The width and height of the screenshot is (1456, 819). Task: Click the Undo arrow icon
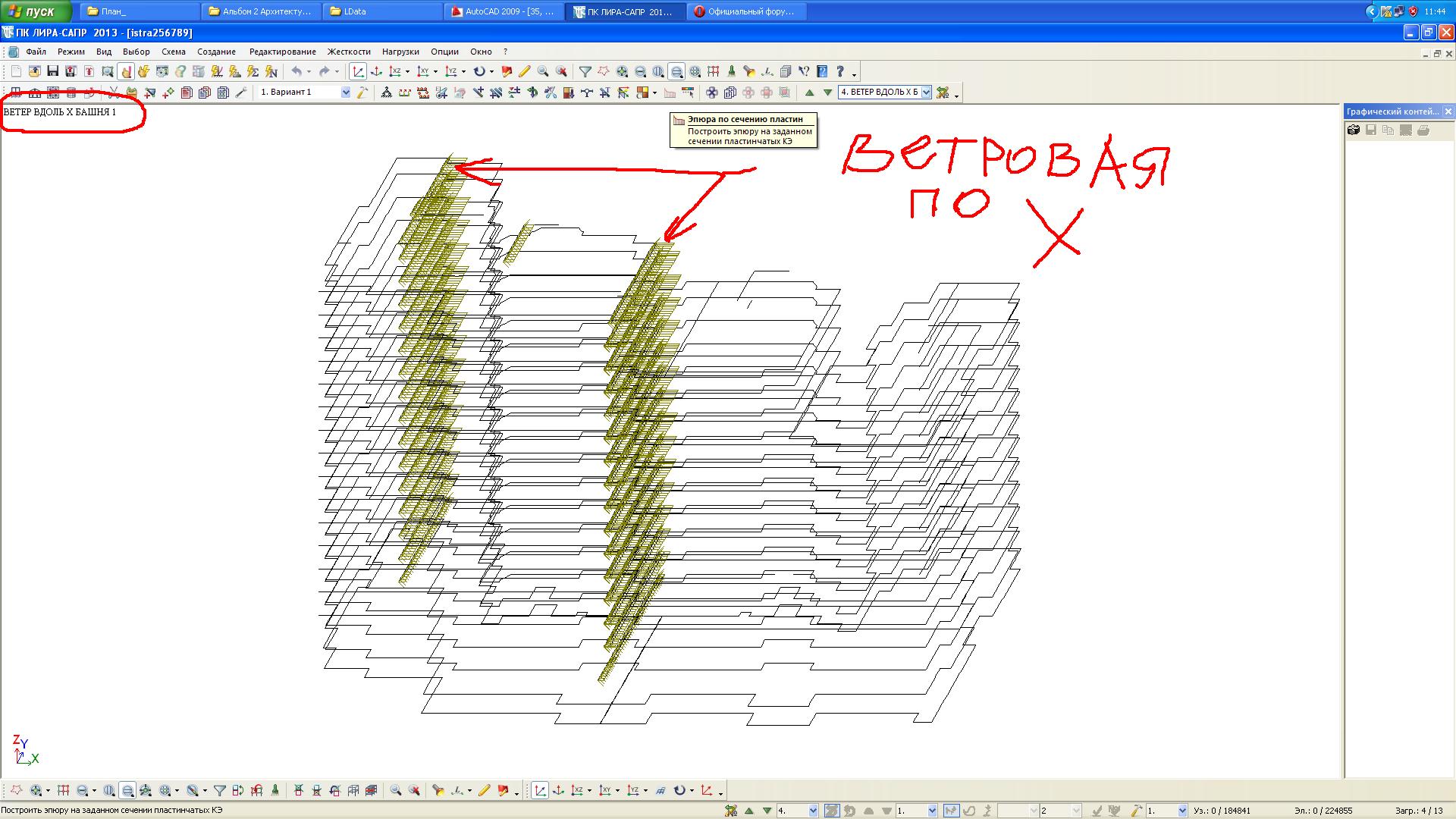pyautogui.click(x=297, y=71)
